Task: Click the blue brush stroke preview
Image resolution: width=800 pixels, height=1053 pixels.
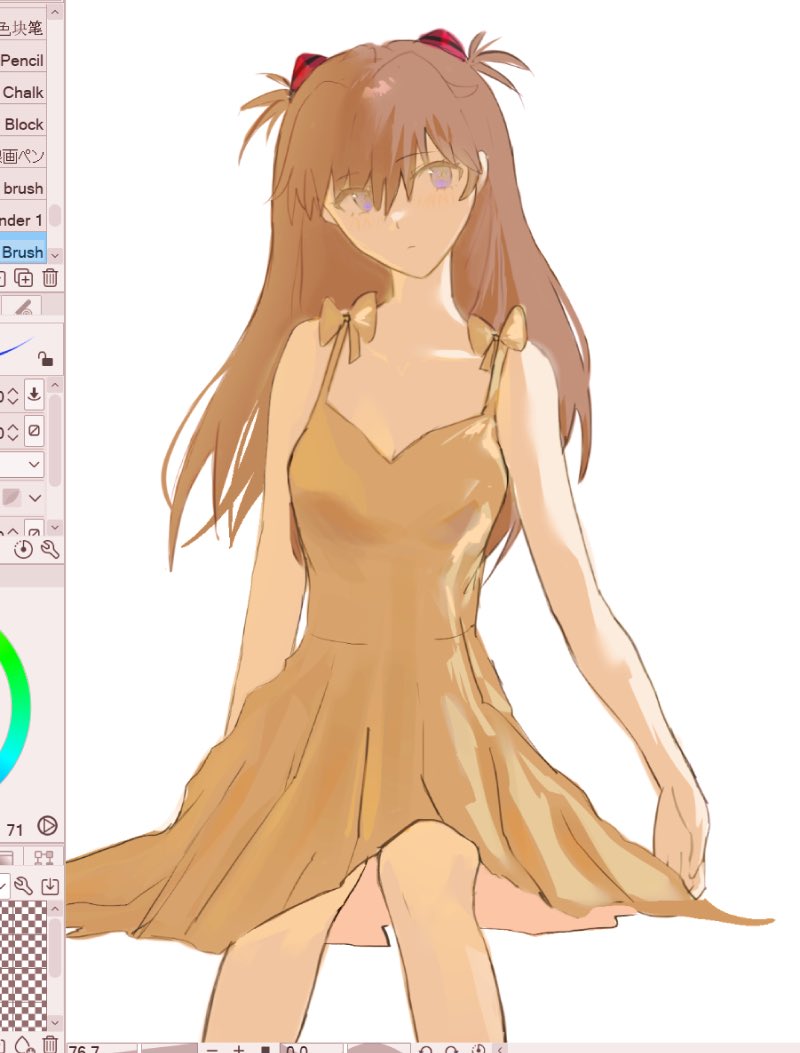Action: click(x=16, y=348)
